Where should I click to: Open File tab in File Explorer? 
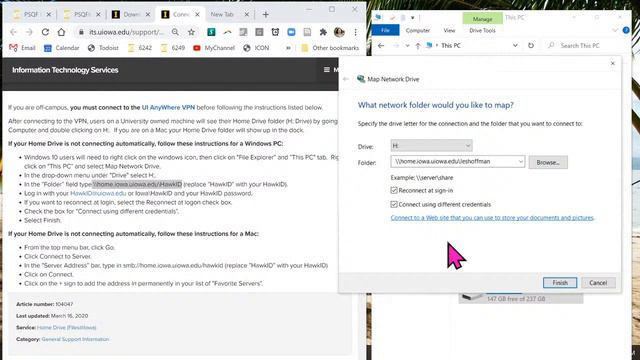(385, 30)
